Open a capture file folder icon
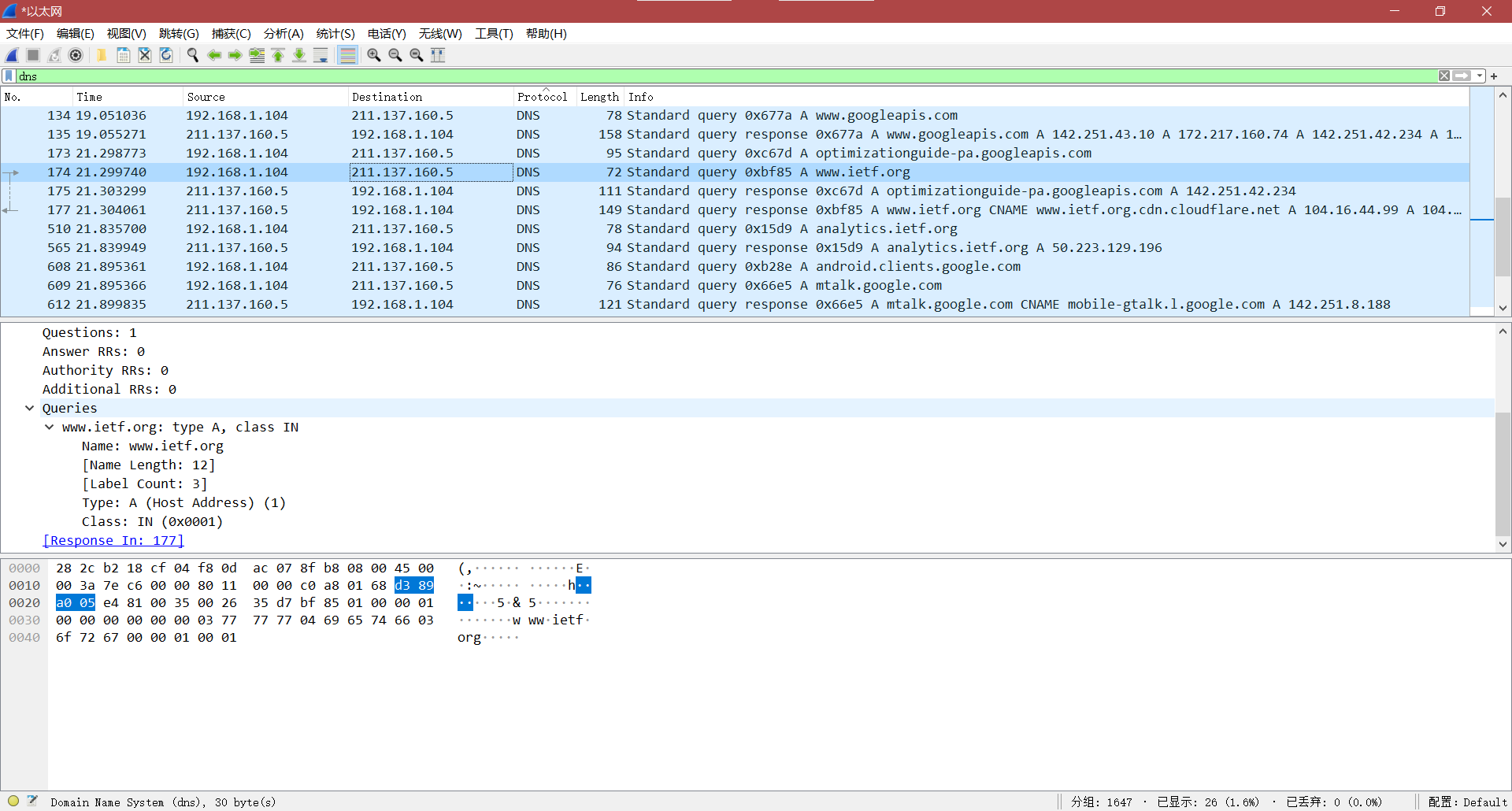 click(102, 55)
